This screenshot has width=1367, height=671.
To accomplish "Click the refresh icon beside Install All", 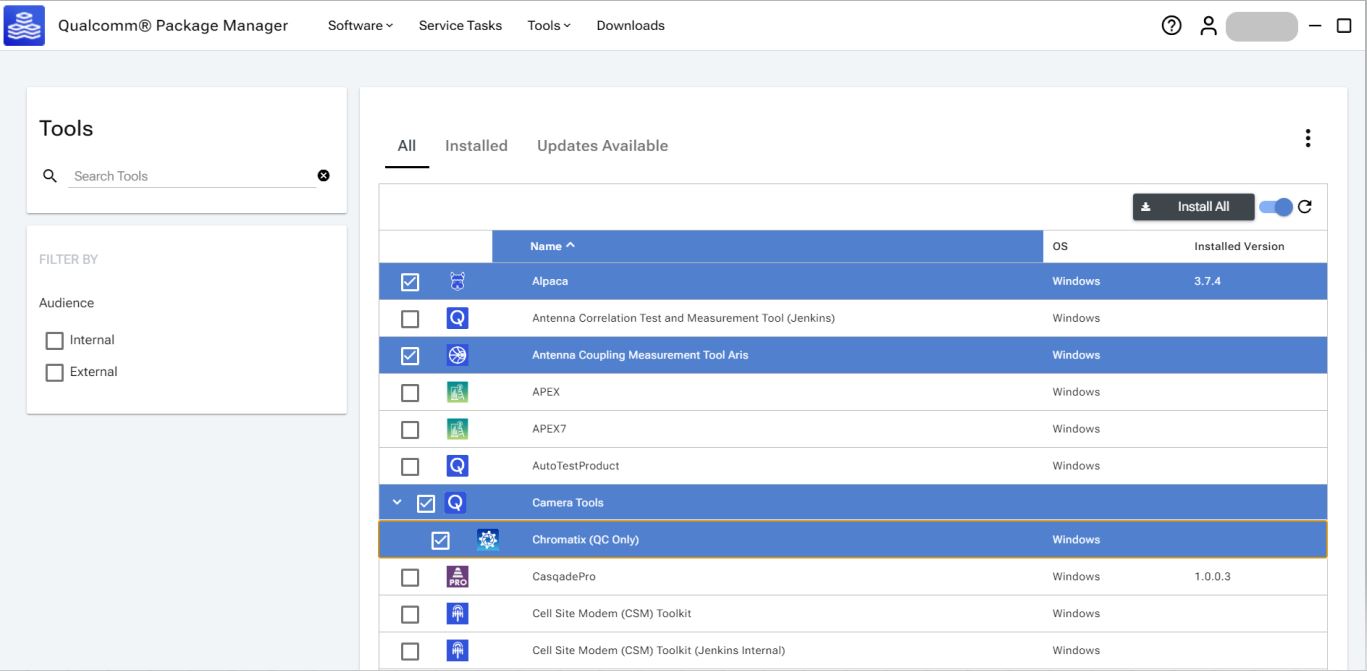I will [x=1304, y=207].
